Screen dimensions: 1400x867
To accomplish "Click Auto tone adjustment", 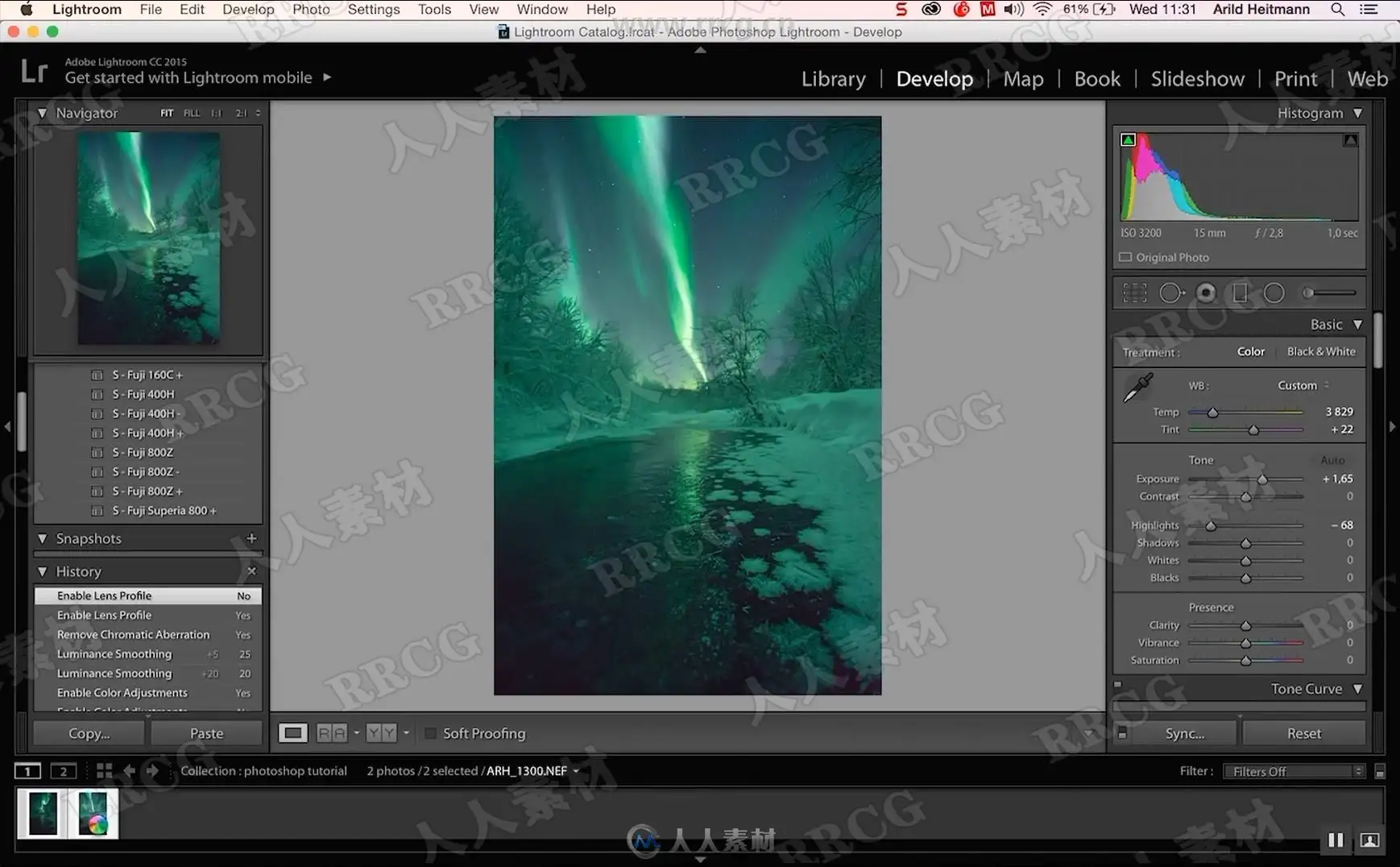I will 1332,460.
